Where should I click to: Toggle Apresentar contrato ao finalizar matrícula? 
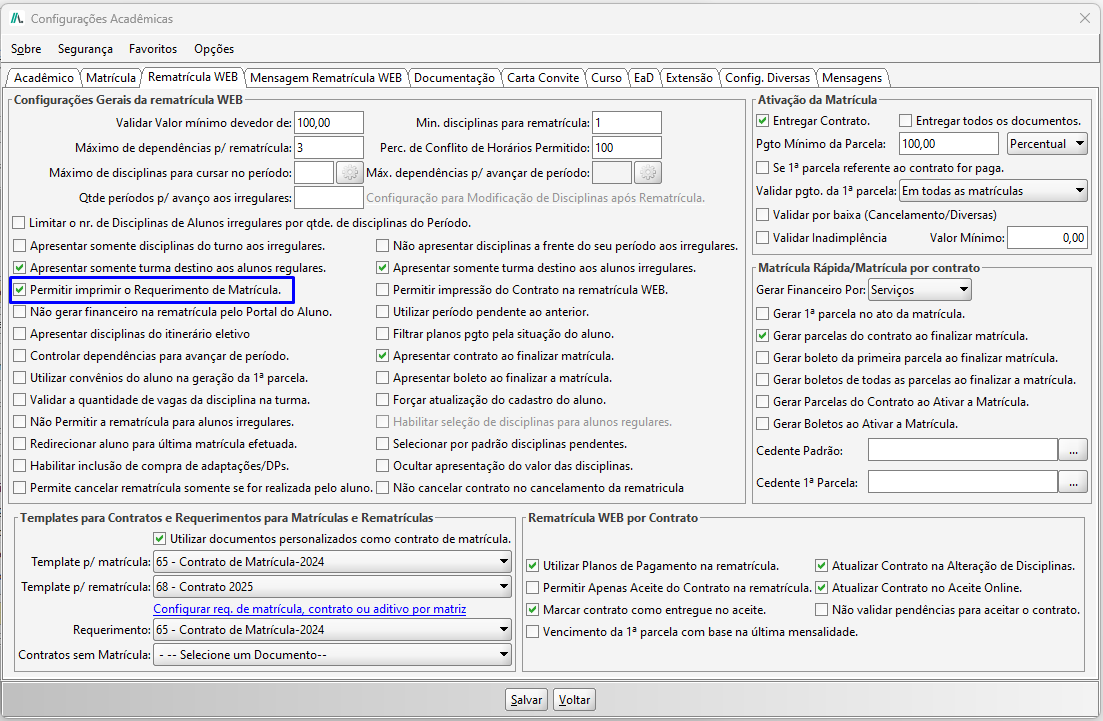(x=383, y=356)
